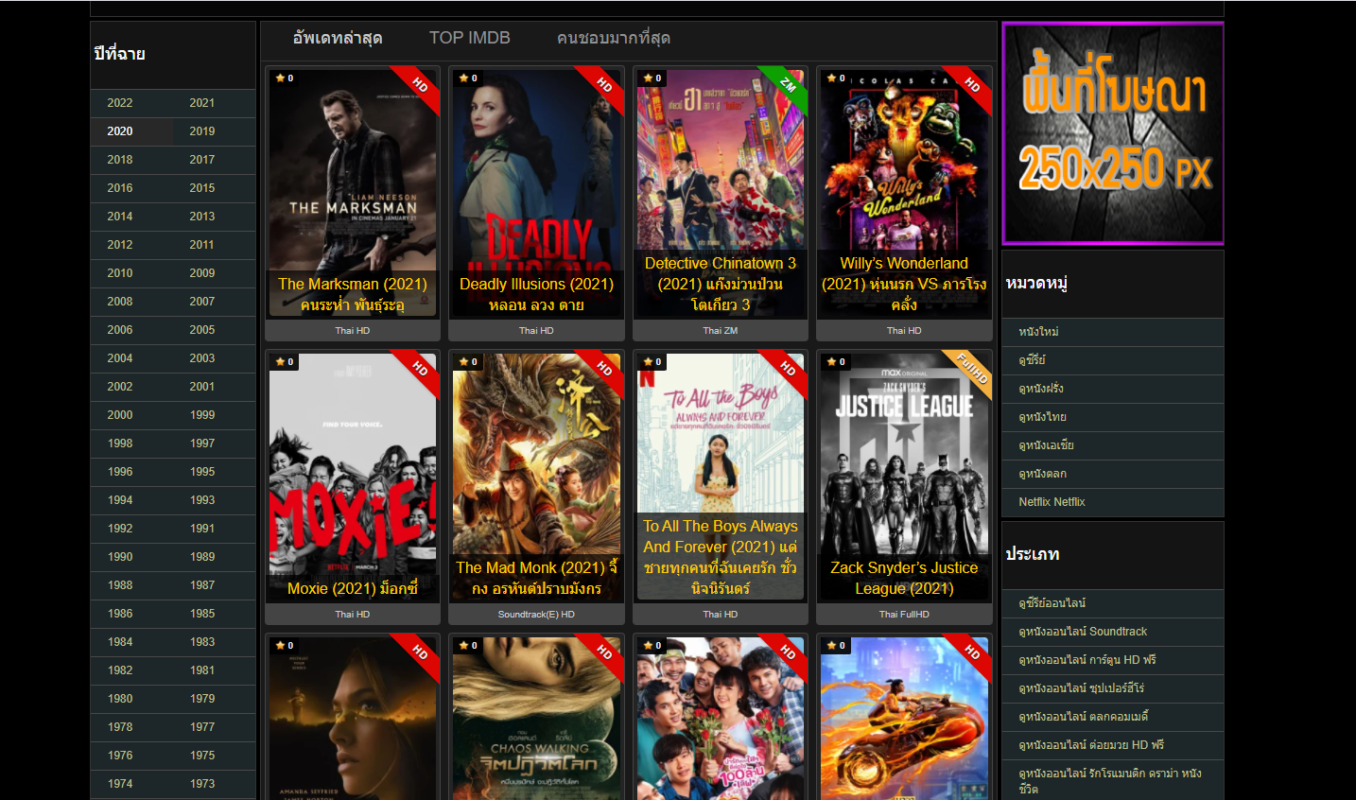1356x800 pixels.
Task: Select year 1974 in the year list
Action: pyautogui.click(x=120, y=784)
